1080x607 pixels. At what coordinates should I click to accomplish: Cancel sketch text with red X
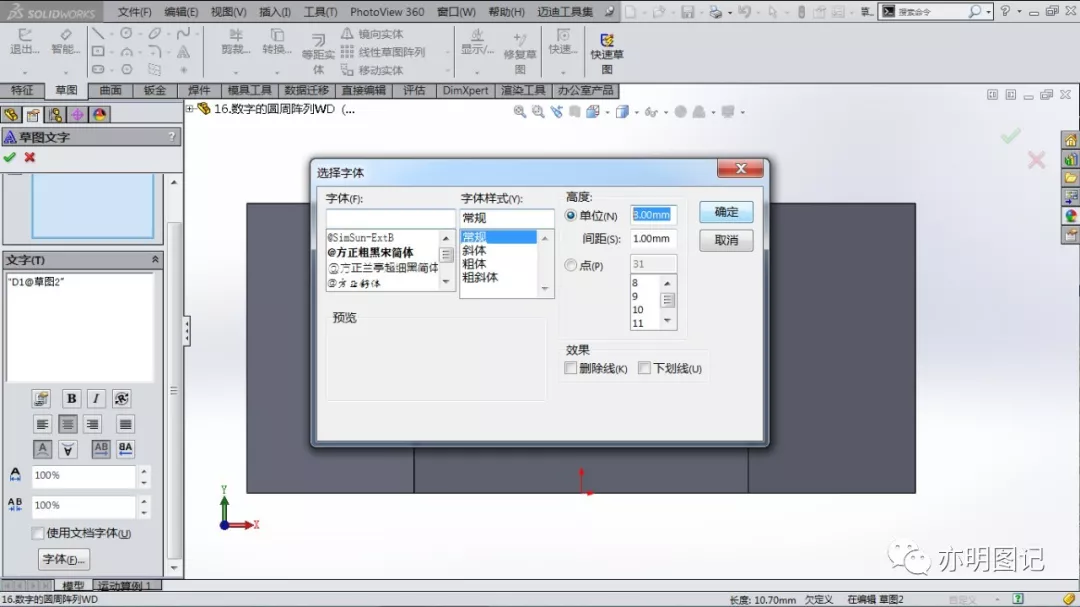pos(30,158)
